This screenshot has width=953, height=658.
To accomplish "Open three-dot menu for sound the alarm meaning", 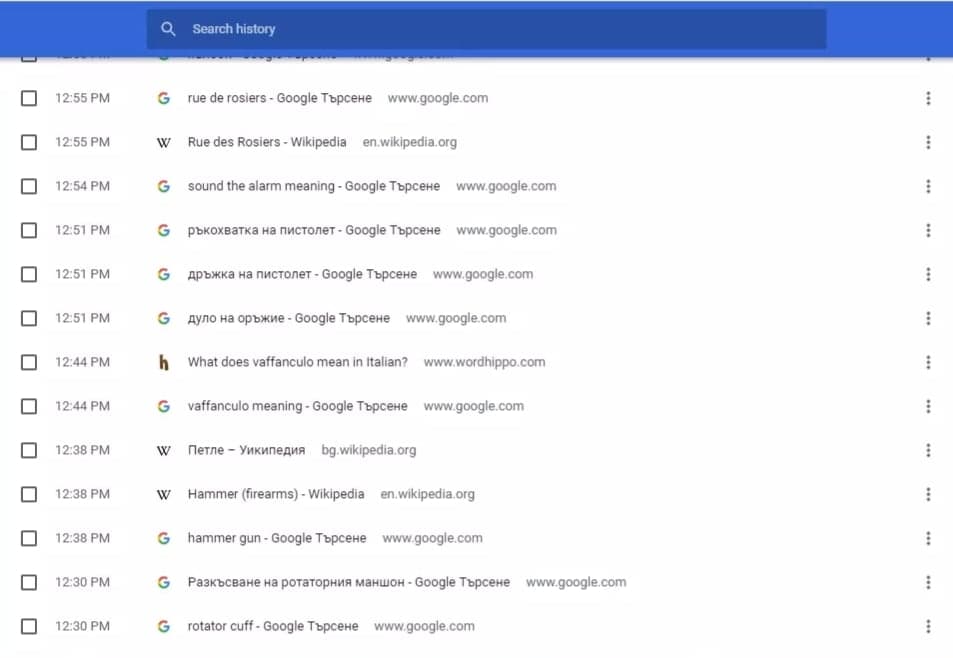I will [928, 186].
